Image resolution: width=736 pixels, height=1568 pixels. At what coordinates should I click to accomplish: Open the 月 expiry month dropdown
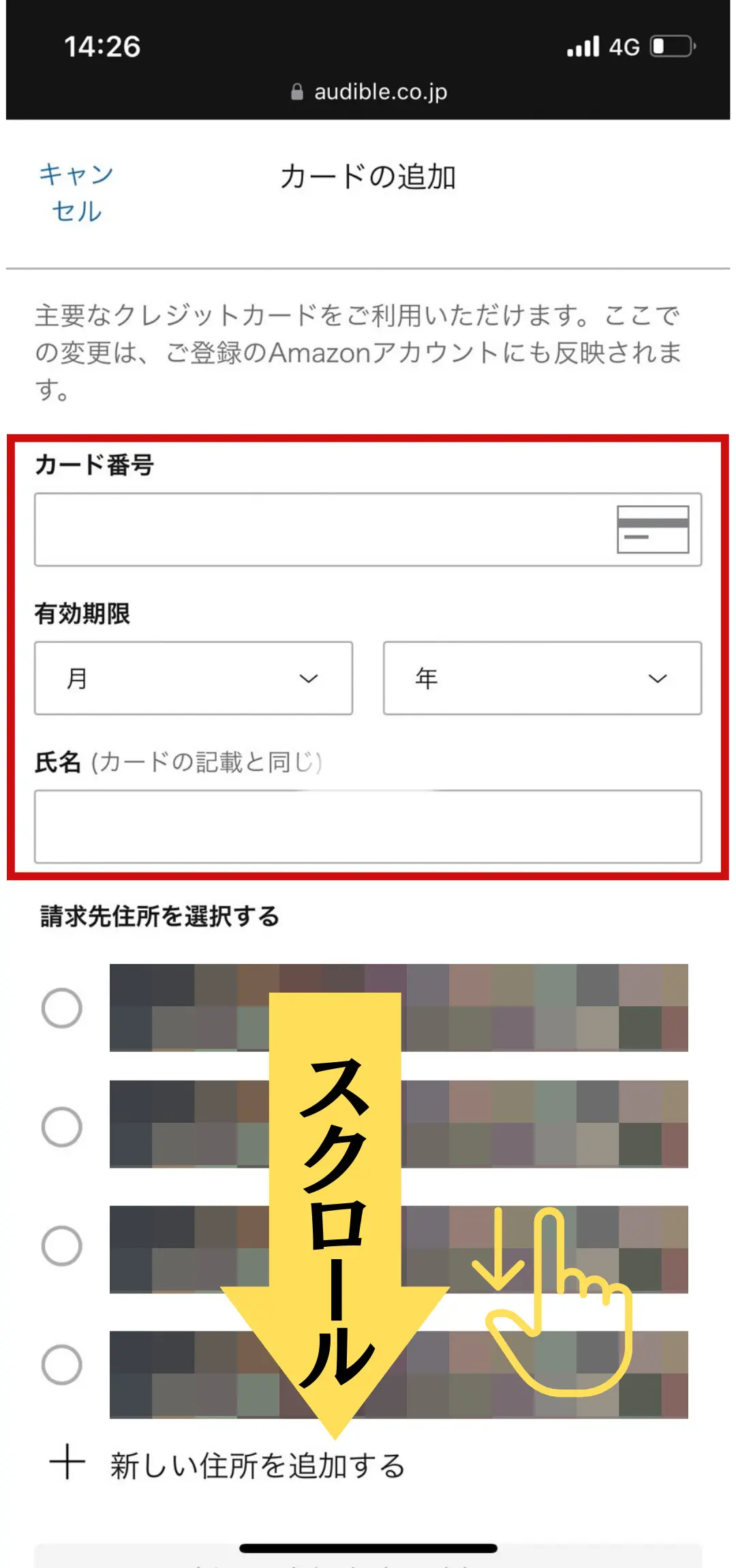pyautogui.click(x=194, y=678)
